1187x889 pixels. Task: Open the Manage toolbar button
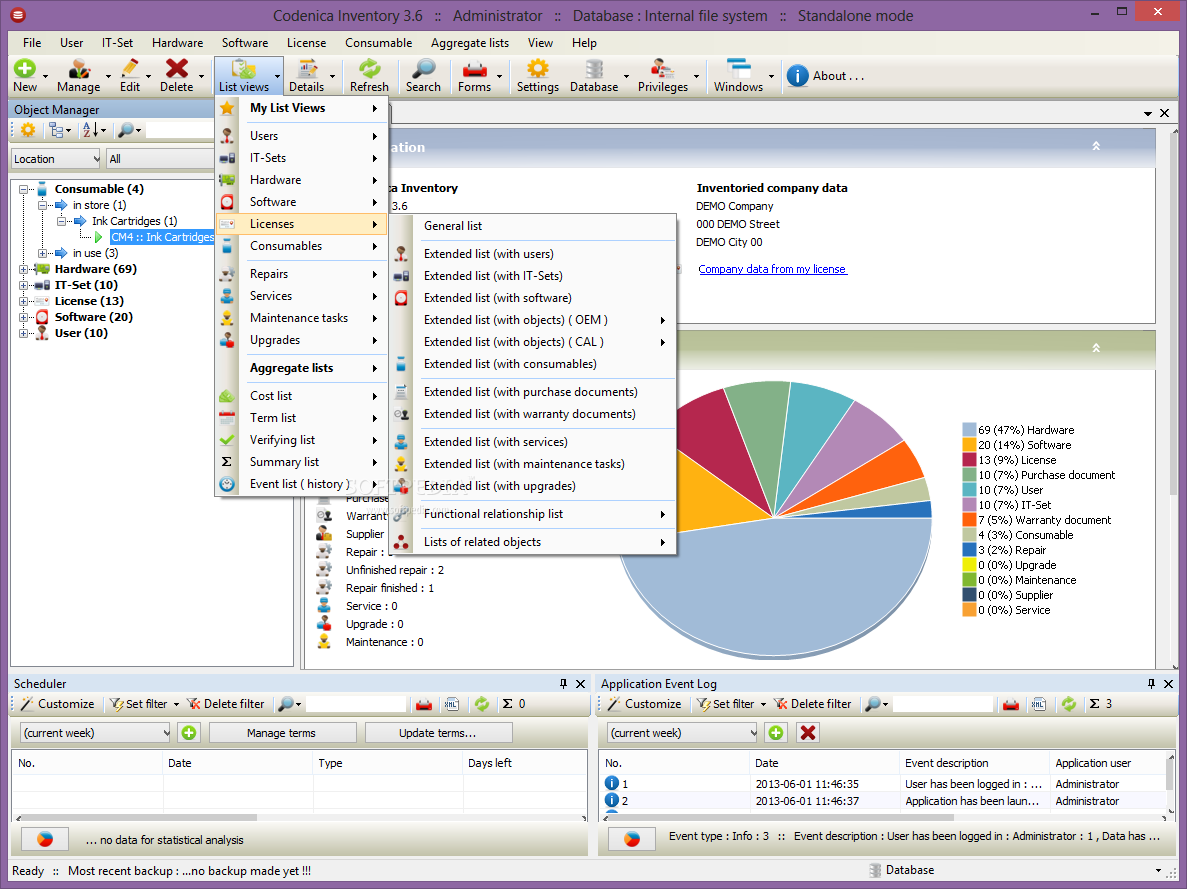[79, 76]
